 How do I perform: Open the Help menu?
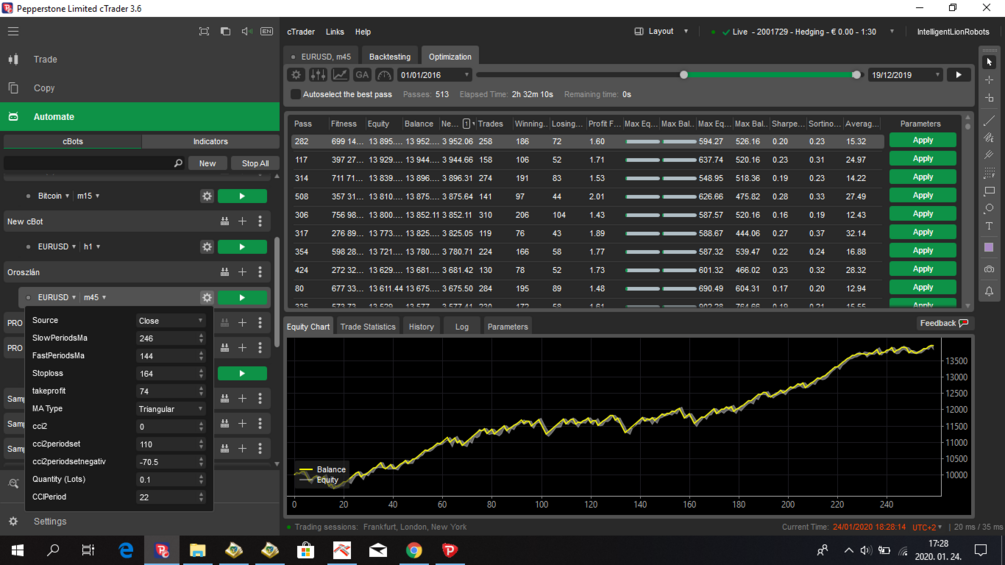363,31
